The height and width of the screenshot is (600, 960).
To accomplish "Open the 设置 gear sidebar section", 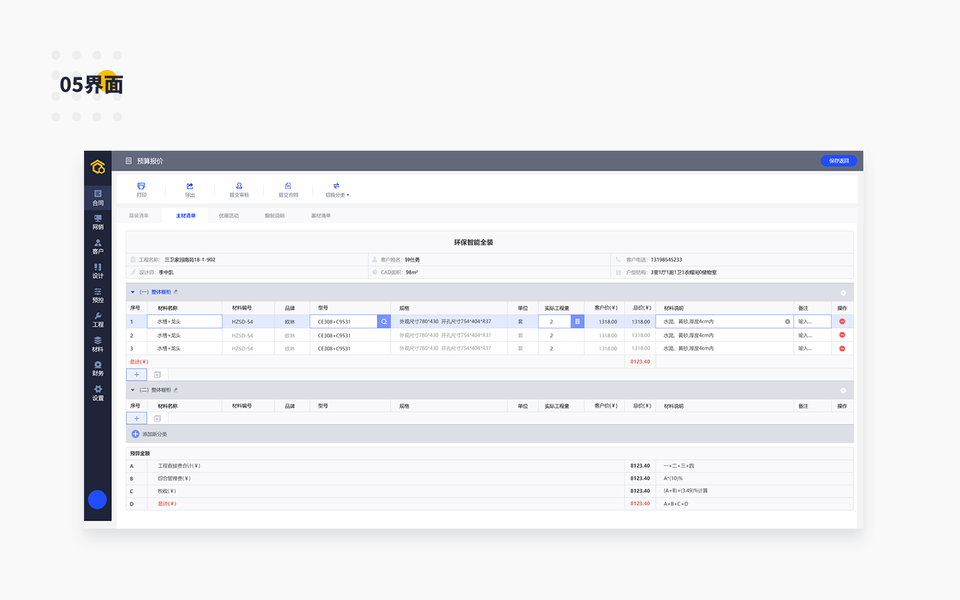I will tap(98, 393).
